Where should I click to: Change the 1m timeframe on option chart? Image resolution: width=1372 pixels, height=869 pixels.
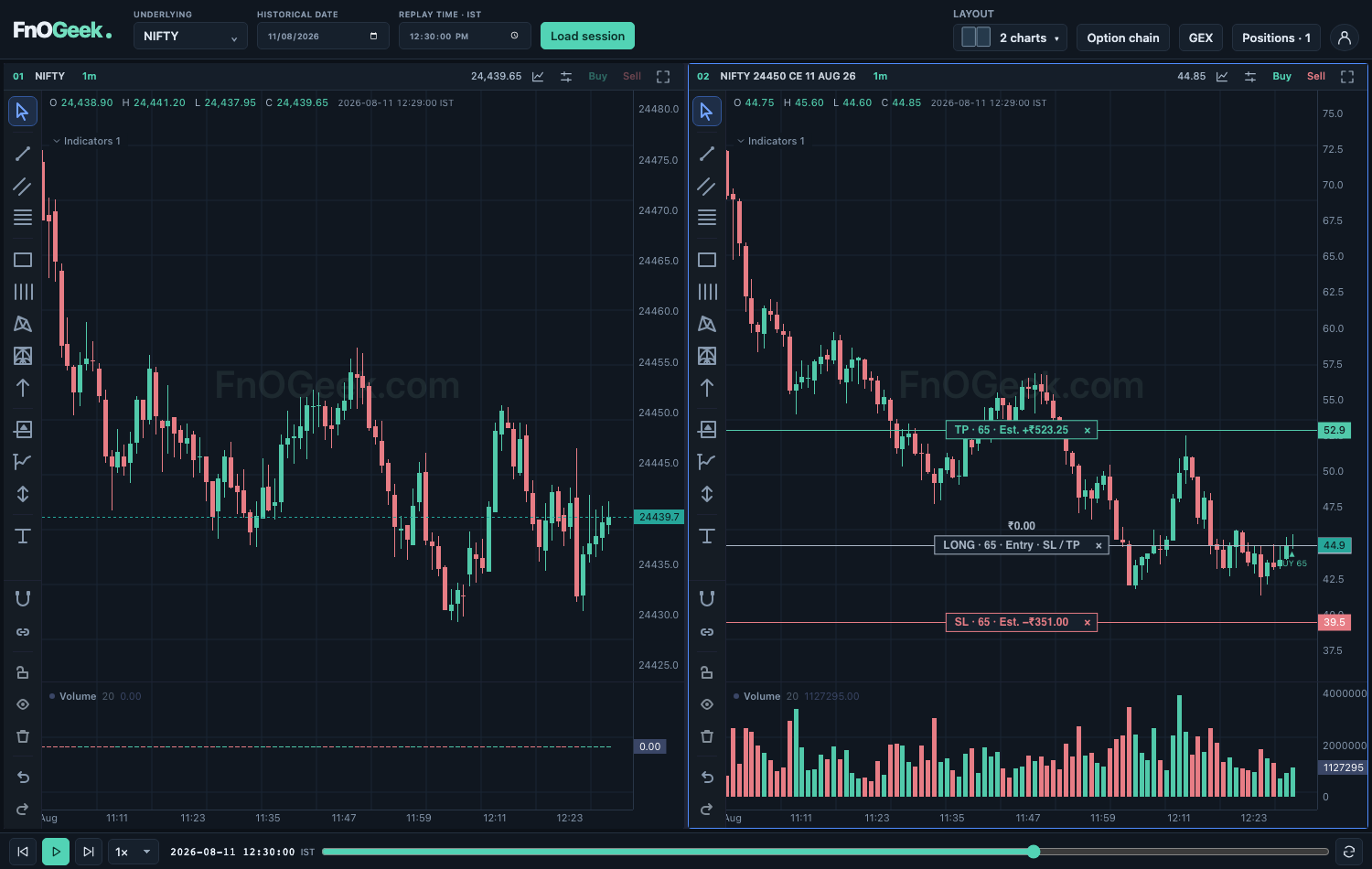pyautogui.click(x=880, y=77)
